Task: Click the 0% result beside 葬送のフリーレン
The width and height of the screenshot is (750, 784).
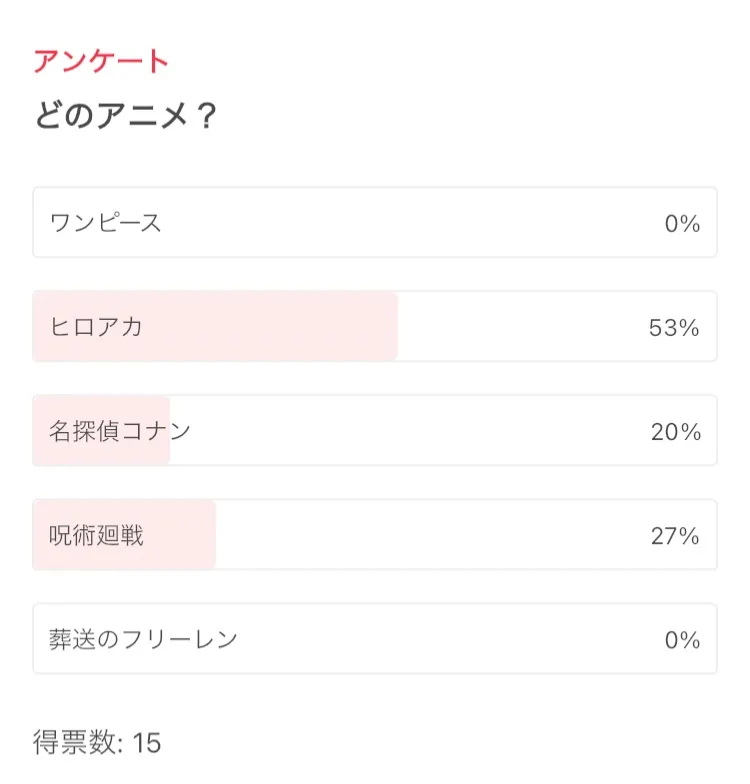Action: (x=682, y=640)
